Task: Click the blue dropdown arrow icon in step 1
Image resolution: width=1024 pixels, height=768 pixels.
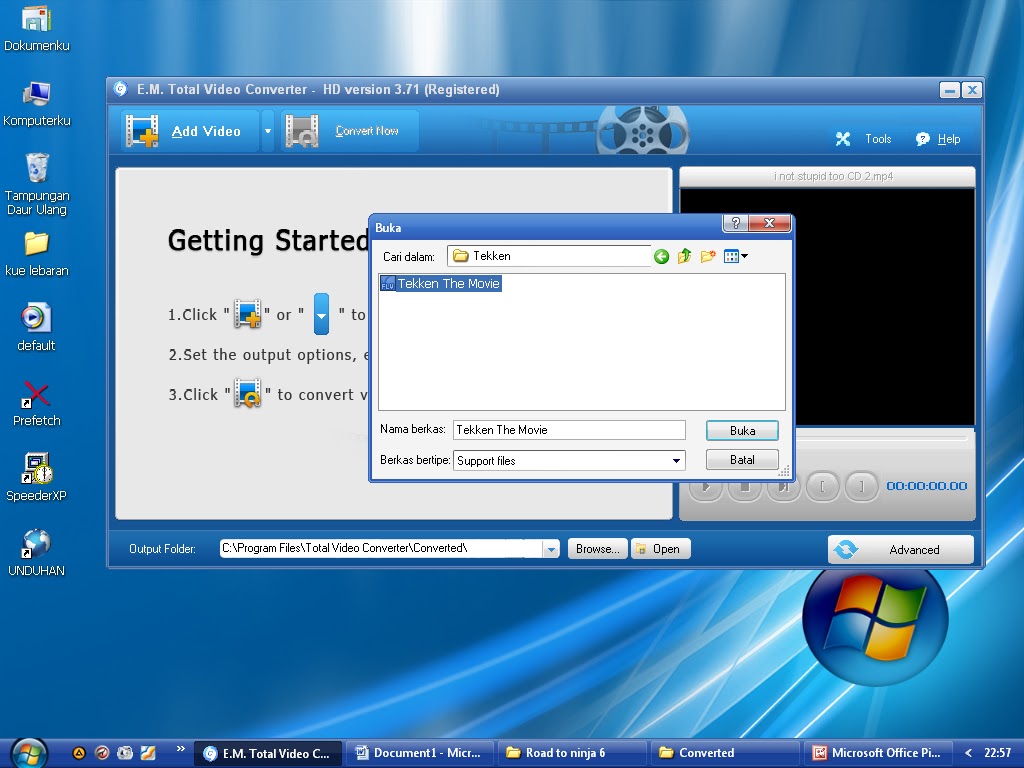Action: pos(321,314)
